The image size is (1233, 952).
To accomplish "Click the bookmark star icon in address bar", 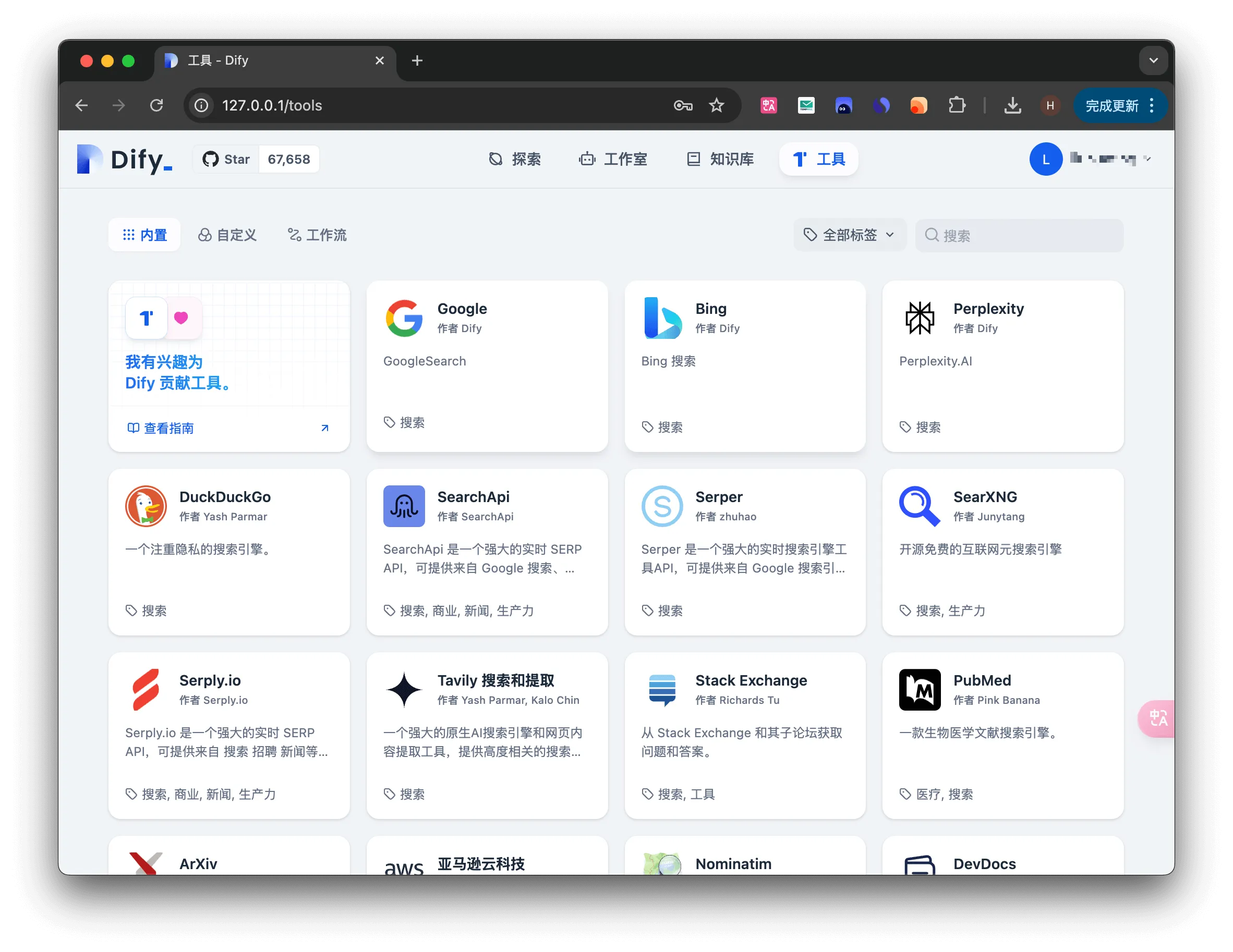I will (x=717, y=105).
